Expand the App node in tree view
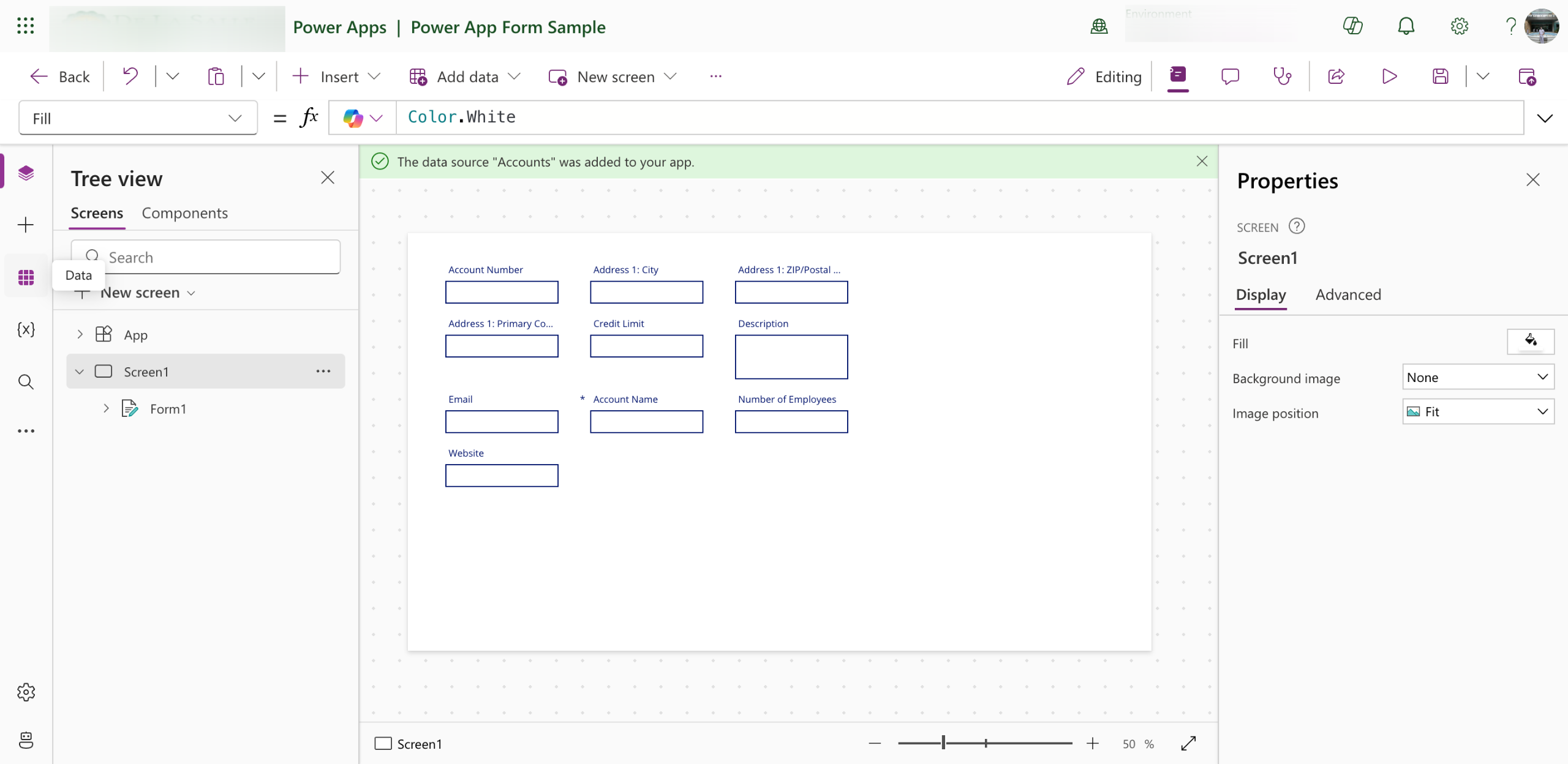This screenshot has height=764, width=1568. pos(80,334)
